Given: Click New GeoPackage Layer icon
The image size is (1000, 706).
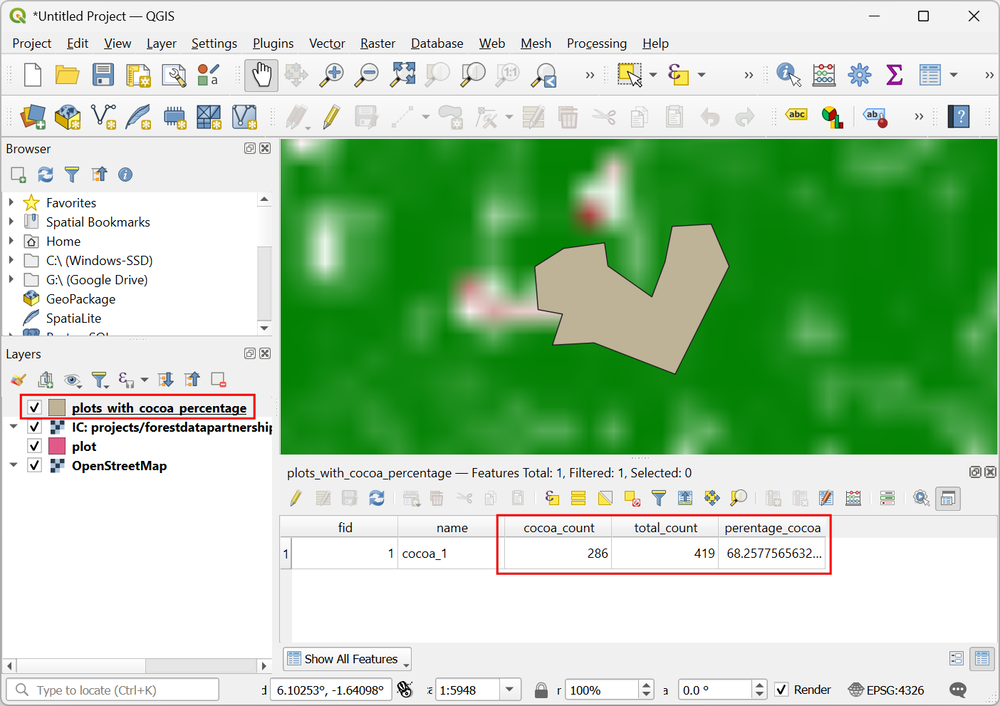Looking at the screenshot, I should coord(68,117).
